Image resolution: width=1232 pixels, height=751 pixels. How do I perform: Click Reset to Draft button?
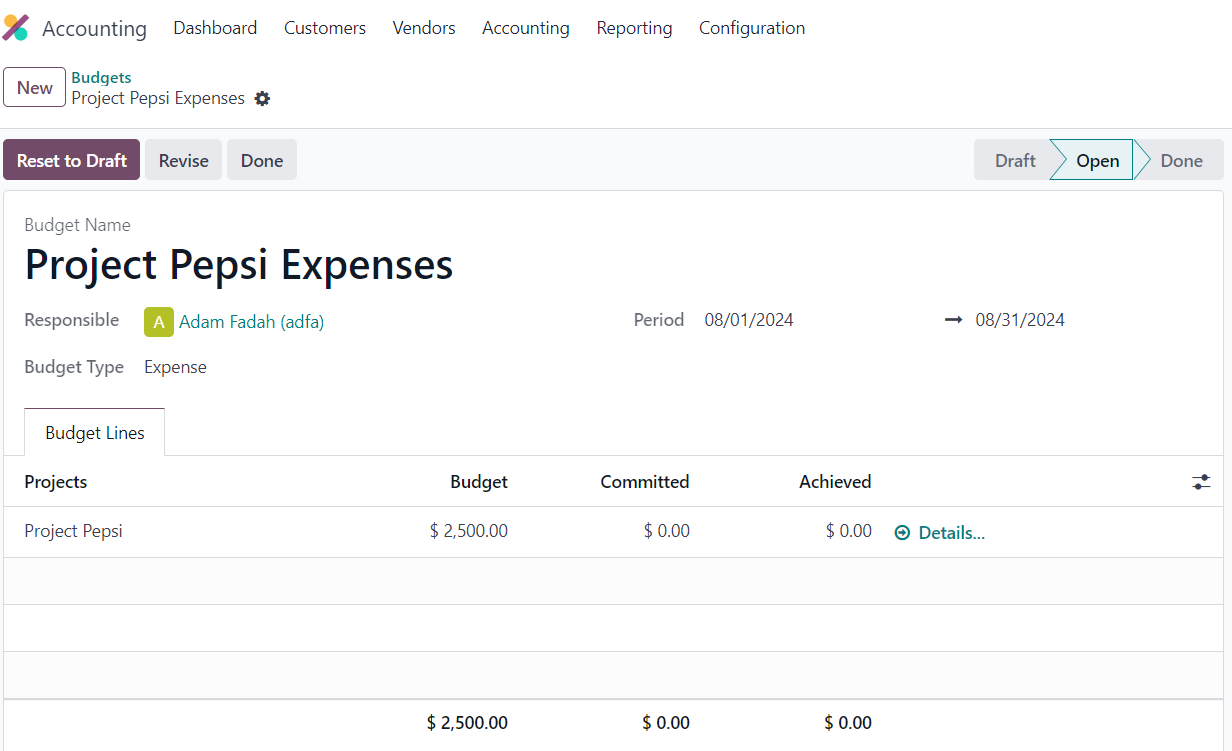click(72, 160)
